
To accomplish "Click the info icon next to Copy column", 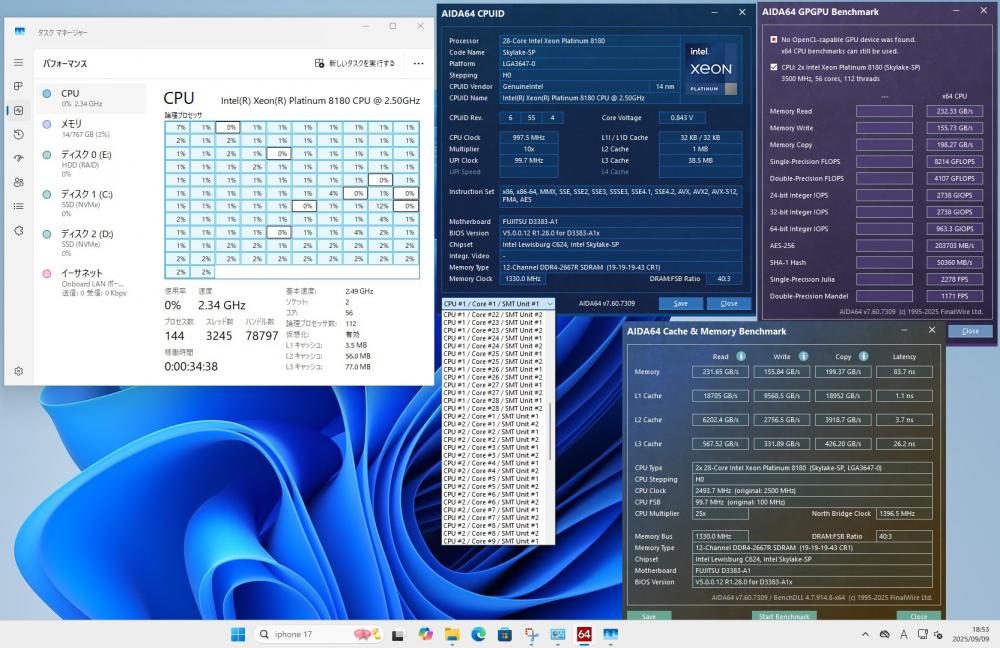I will 864,356.
